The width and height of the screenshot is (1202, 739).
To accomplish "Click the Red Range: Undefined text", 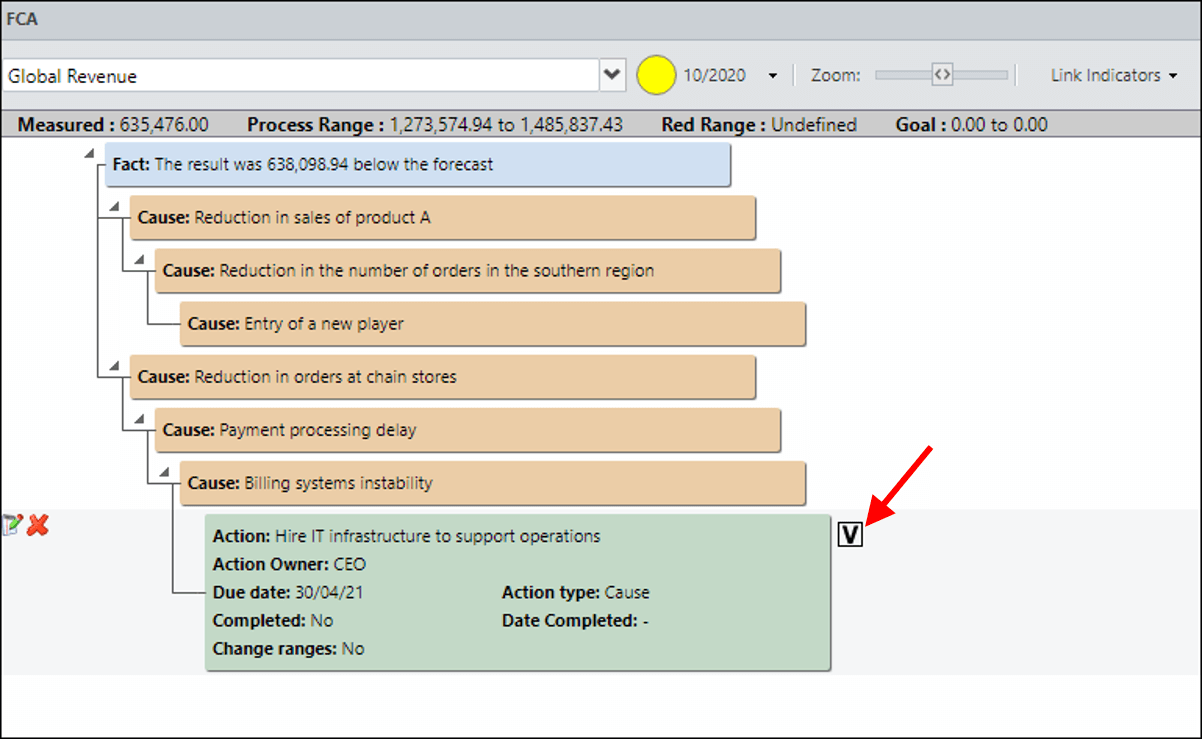I will pos(760,125).
